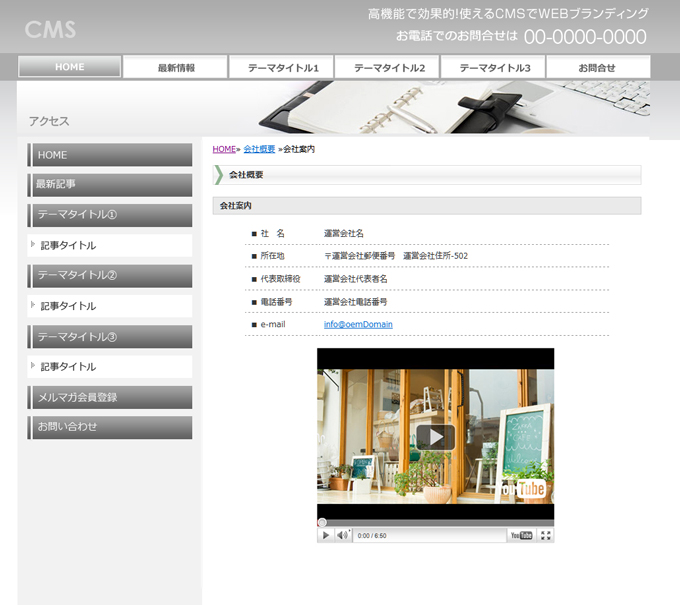Click the small play button in the player bar
680x605 pixels.
(325, 535)
